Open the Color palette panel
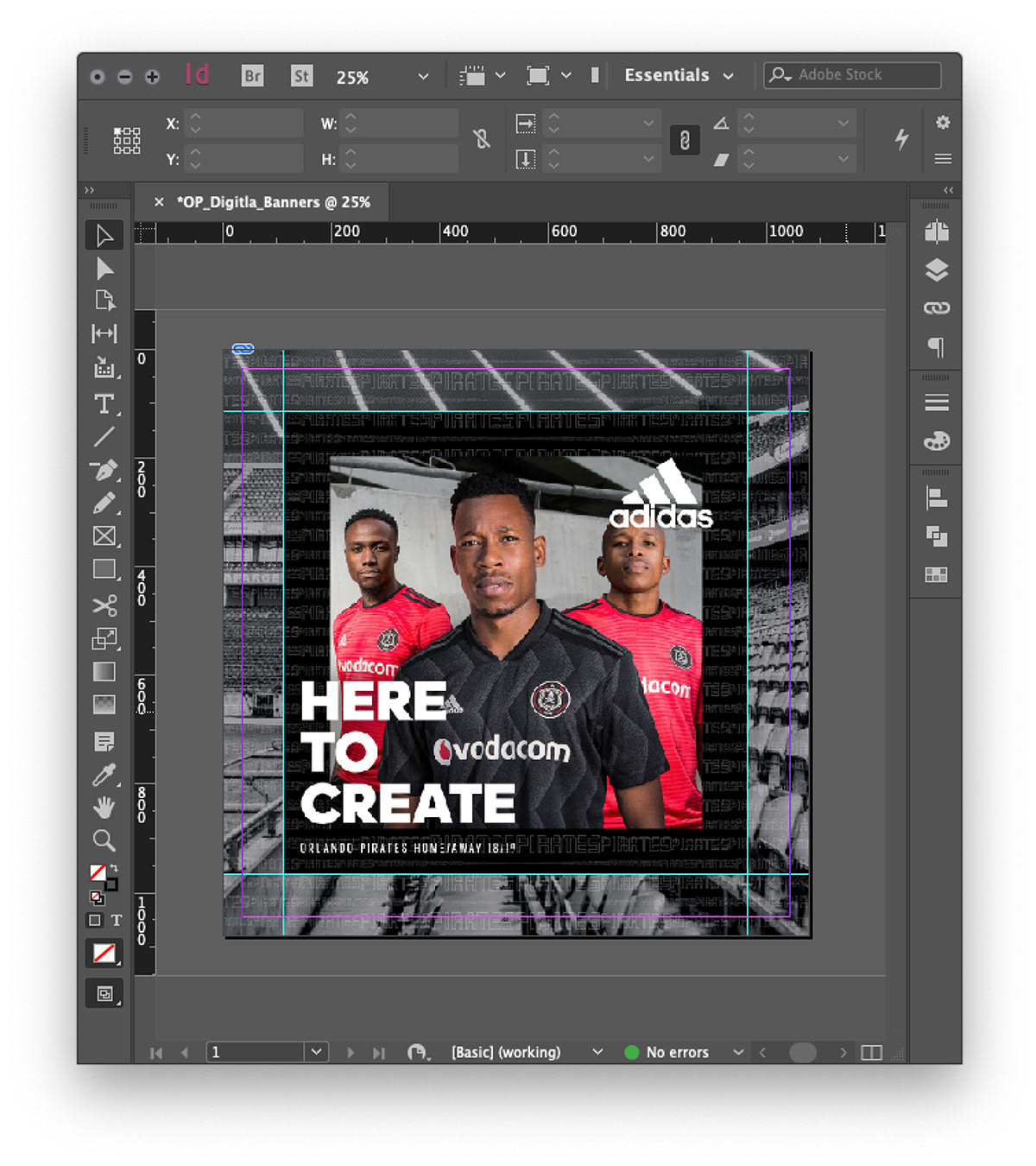Screen dimensions: 1036x1166 pos(937,441)
